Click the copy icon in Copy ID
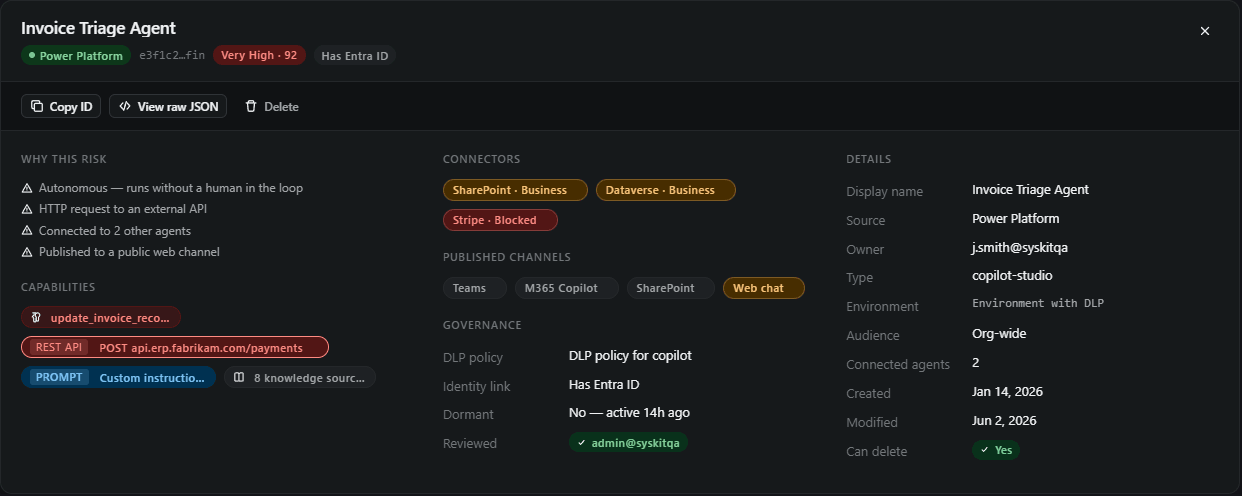This screenshot has height=496, width=1242. pos(37,106)
